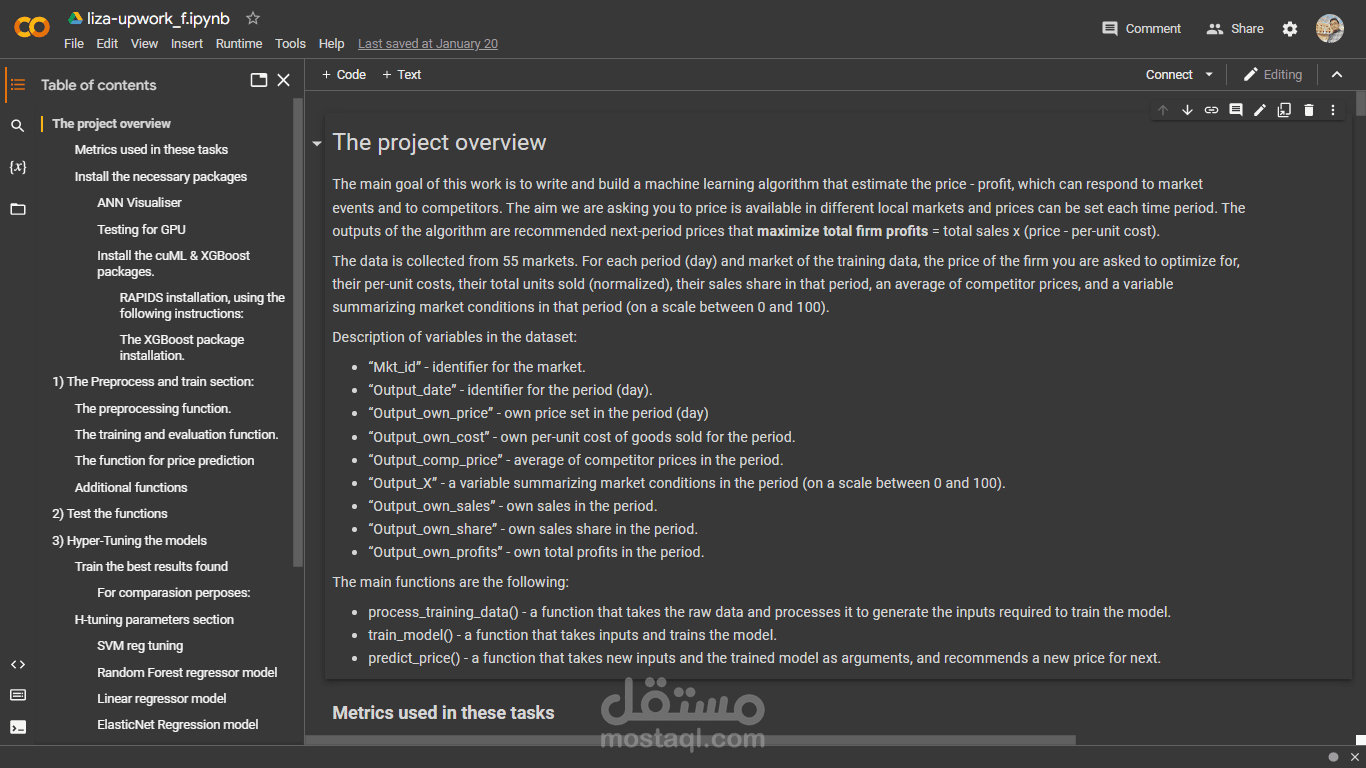1366x768 pixels.
Task: Open the code snippets icon
Action: click(18, 664)
